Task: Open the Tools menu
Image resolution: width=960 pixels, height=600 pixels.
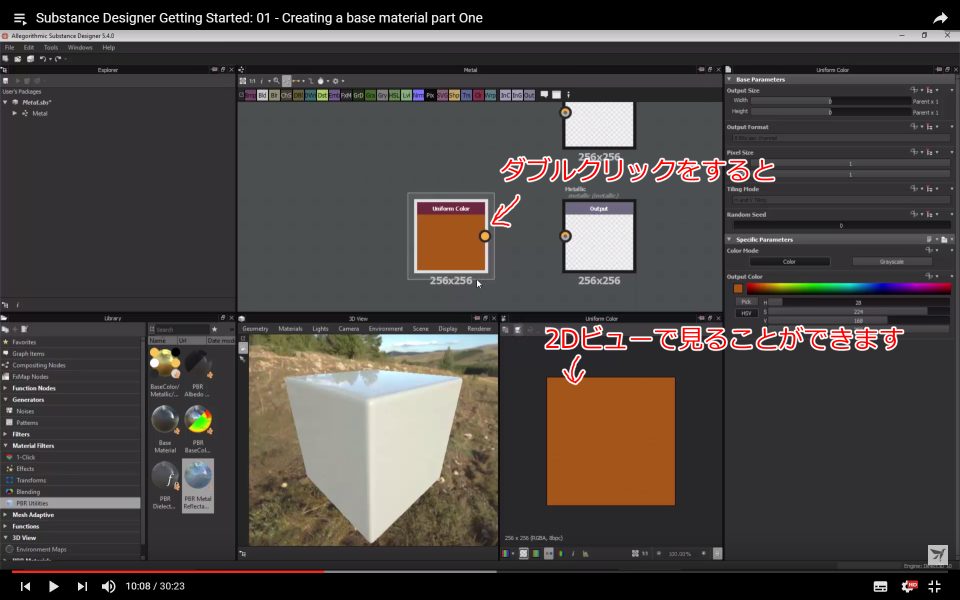Action: [x=51, y=47]
